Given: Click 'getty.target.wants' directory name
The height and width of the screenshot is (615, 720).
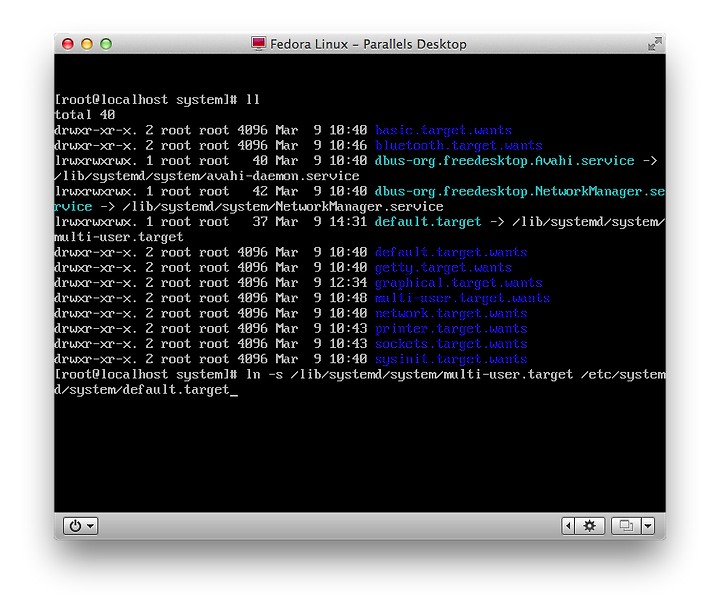Looking at the screenshot, I should coord(443,268).
